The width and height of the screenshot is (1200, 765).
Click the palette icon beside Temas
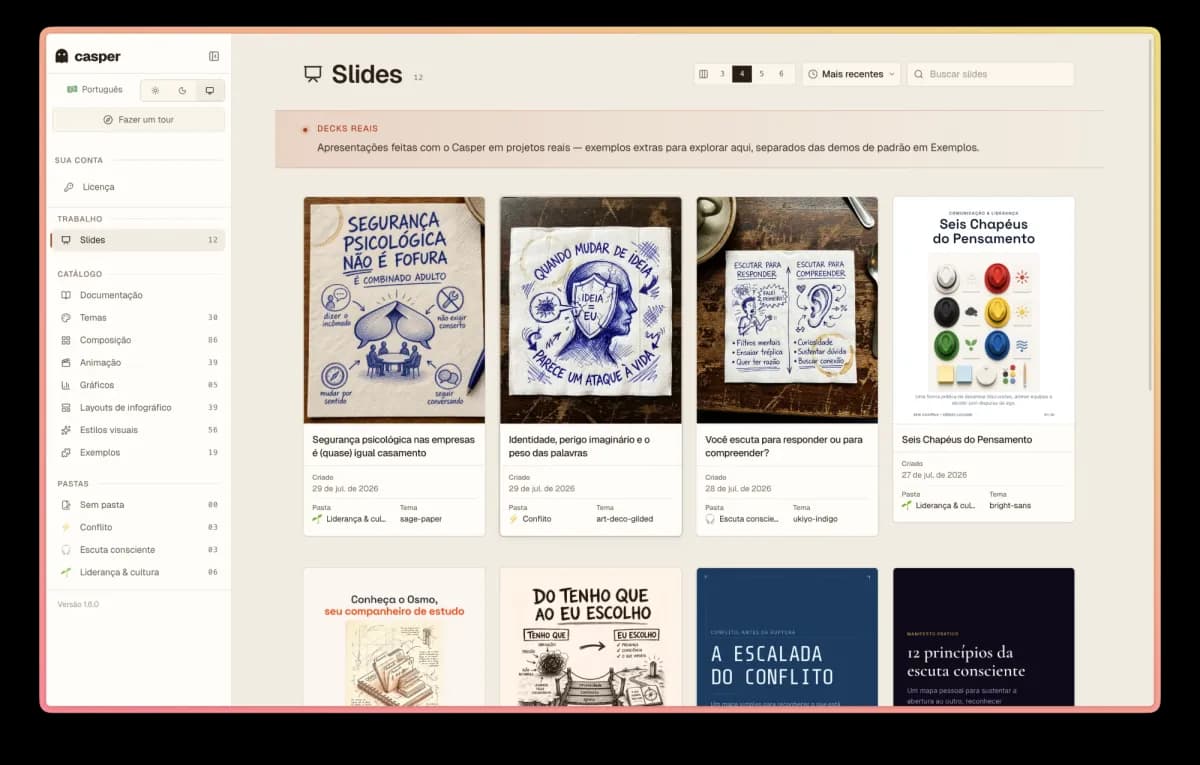(x=66, y=318)
